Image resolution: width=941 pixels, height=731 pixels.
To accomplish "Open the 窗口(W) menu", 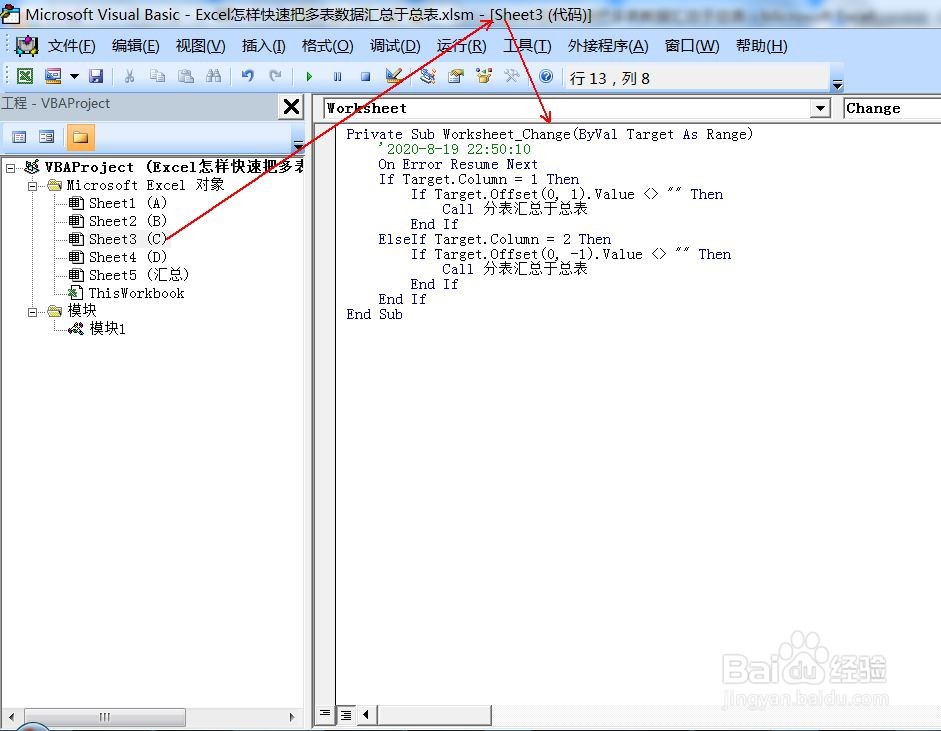I will pos(692,46).
